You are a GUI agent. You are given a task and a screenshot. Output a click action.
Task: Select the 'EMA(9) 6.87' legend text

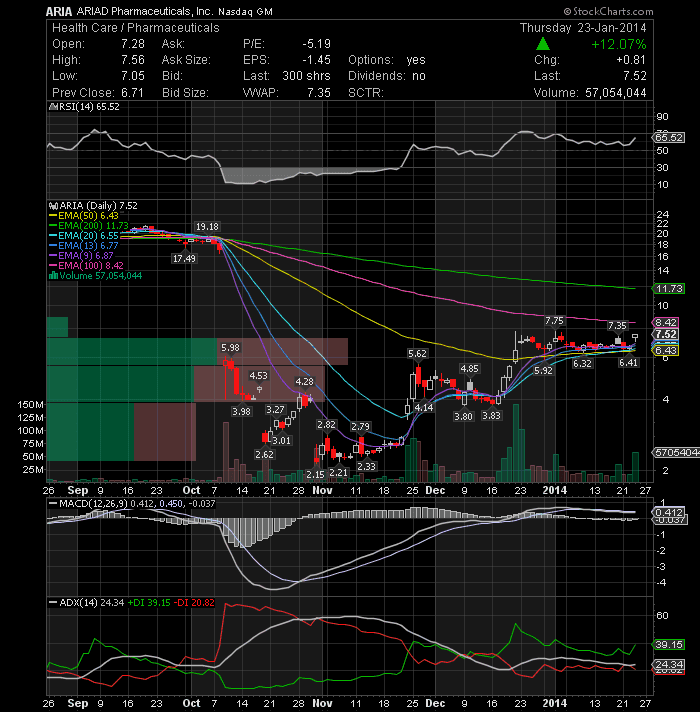[85, 256]
